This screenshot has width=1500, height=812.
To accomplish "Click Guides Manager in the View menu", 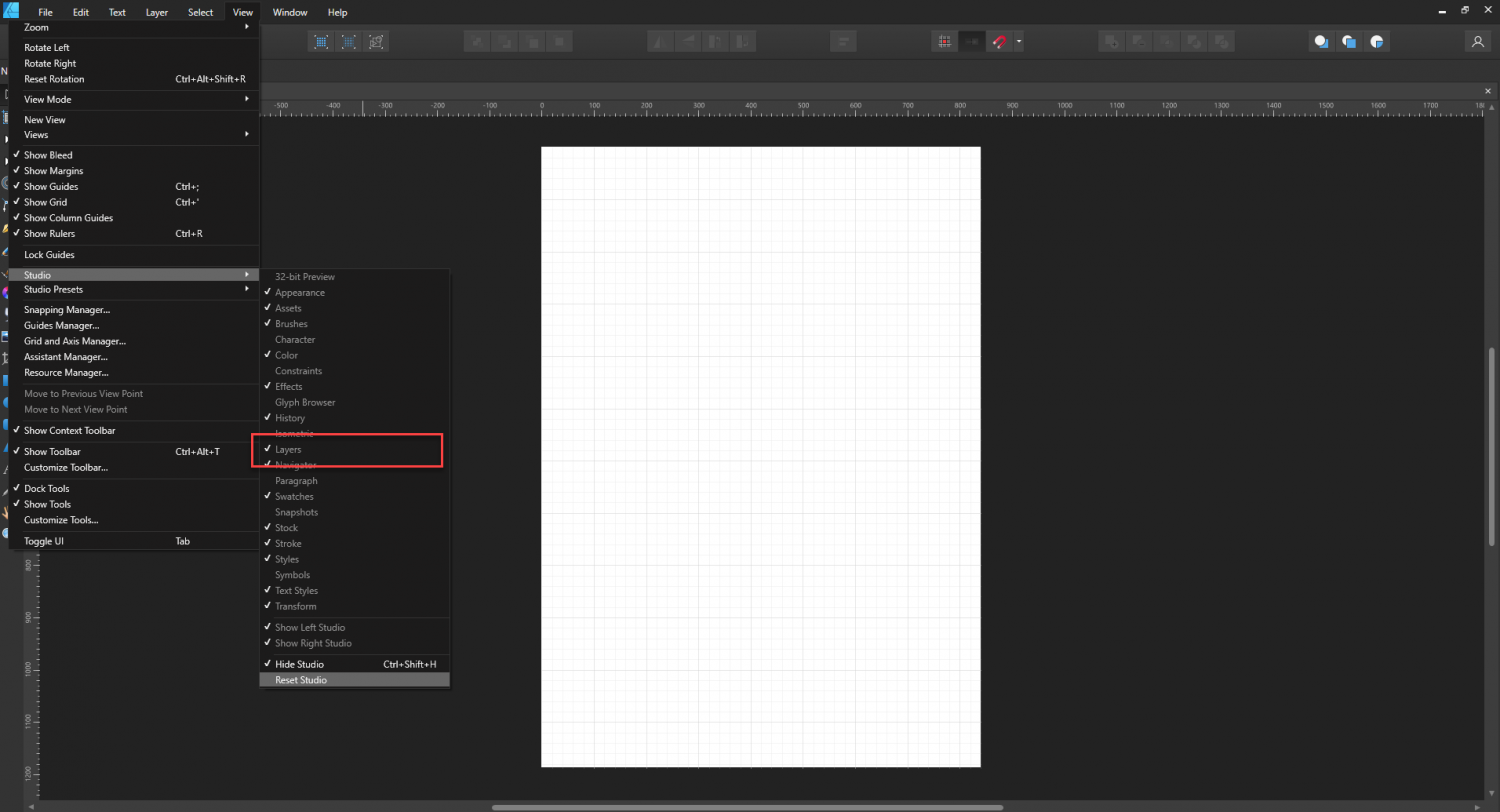I will pyautogui.click(x=60, y=325).
